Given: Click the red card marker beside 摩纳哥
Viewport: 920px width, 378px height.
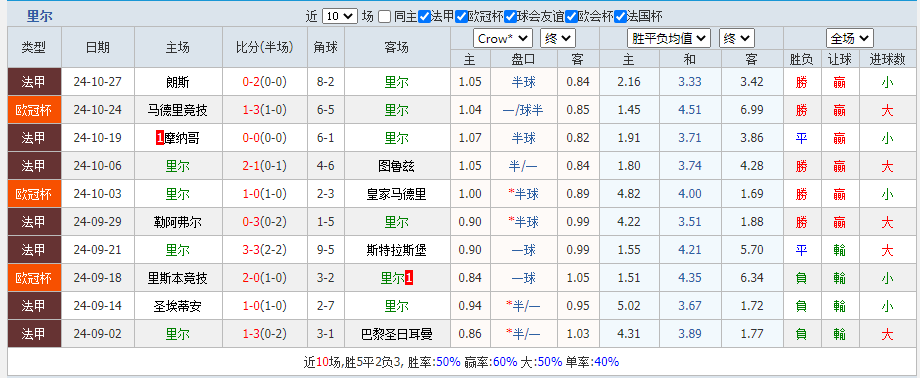Looking at the screenshot, I should click(x=159, y=138).
